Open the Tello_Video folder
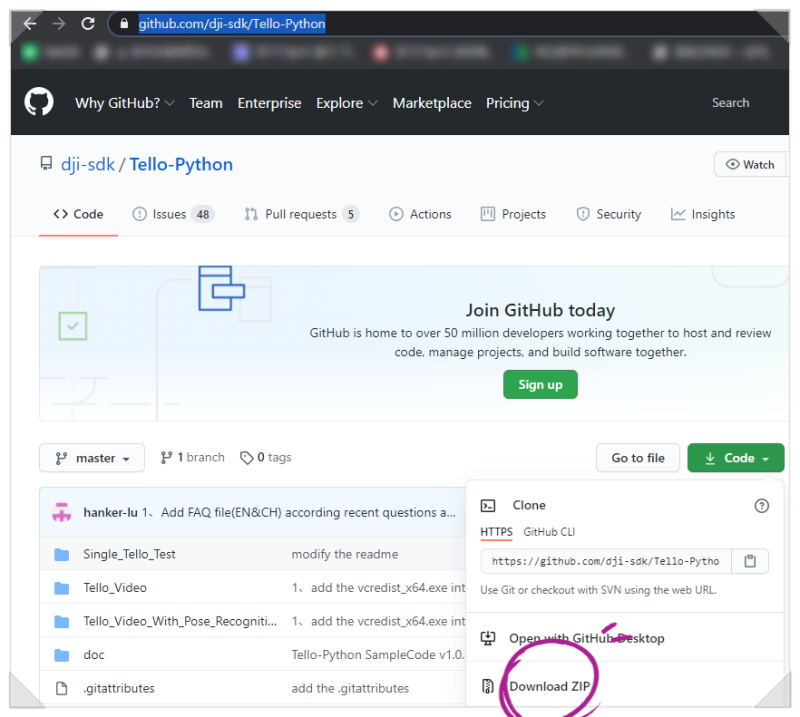This screenshot has height=717, width=800. click(x=115, y=588)
